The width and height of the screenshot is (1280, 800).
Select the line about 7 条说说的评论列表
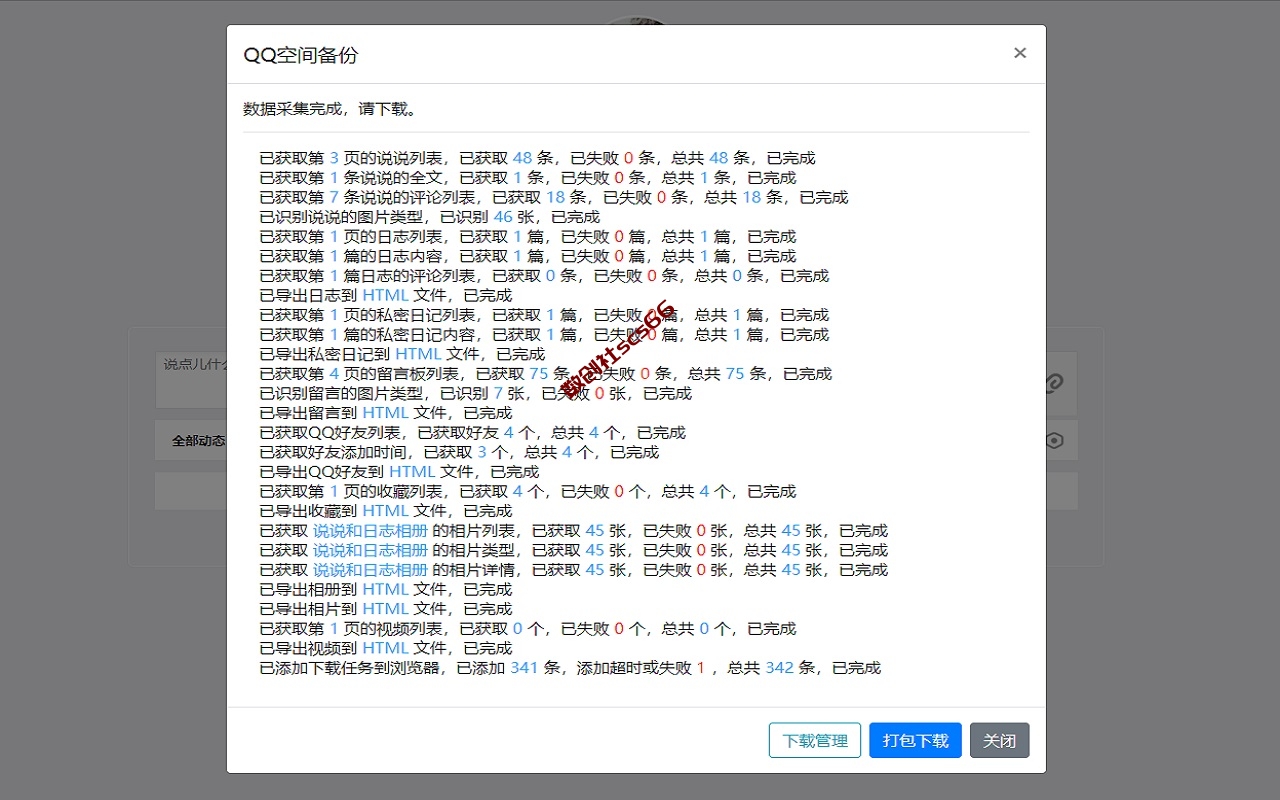(x=553, y=197)
